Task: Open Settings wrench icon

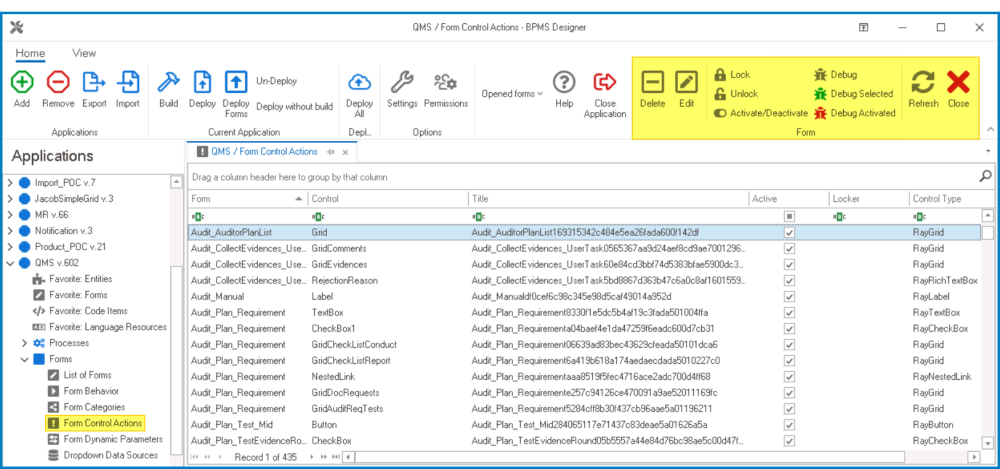Action: (402, 82)
